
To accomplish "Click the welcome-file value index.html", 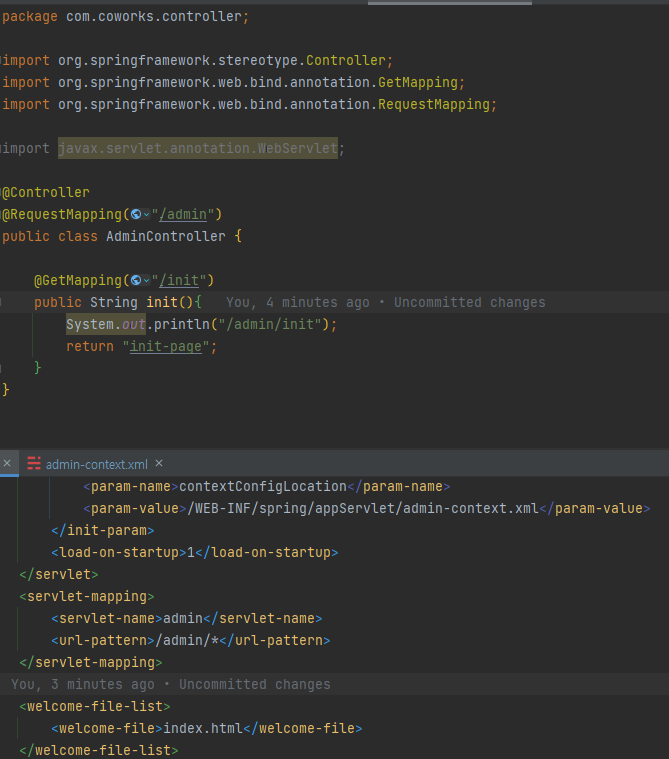I will pyautogui.click(x=203, y=728).
